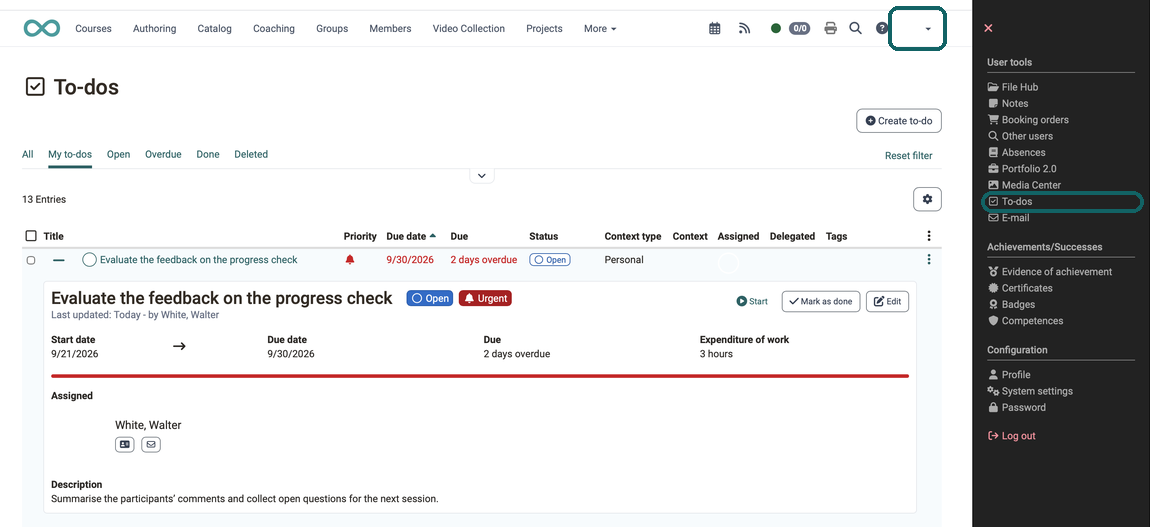Screen dimensions: 1150x527
Task: Log out from the side panel
Action: point(1011,435)
